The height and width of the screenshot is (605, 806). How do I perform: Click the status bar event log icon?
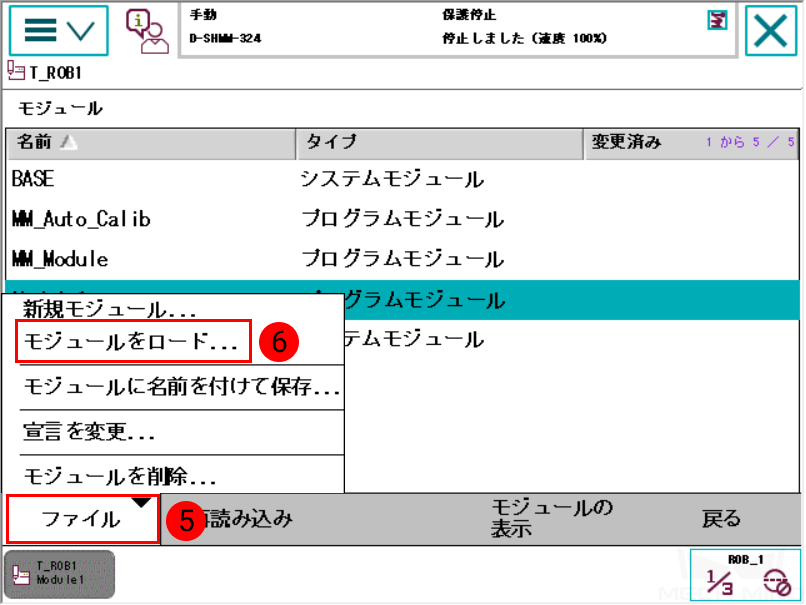pyautogui.click(x=717, y=21)
